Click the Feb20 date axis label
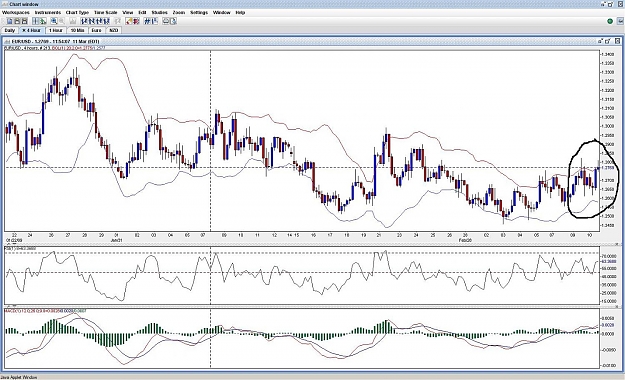The height and width of the screenshot is (380, 625). [x=465, y=240]
